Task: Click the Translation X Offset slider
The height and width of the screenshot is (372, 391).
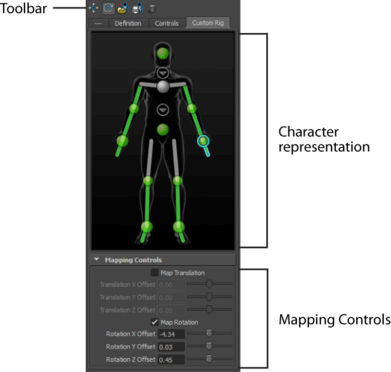Action: tap(209, 284)
